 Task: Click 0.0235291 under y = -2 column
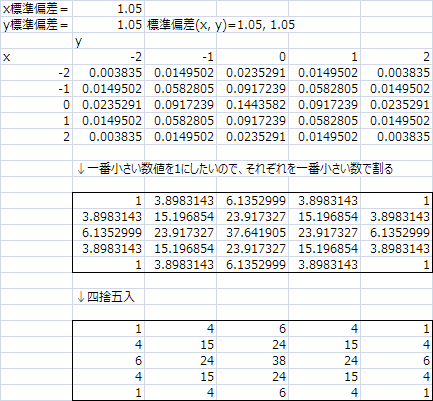pyautogui.click(x=108, y=105)
